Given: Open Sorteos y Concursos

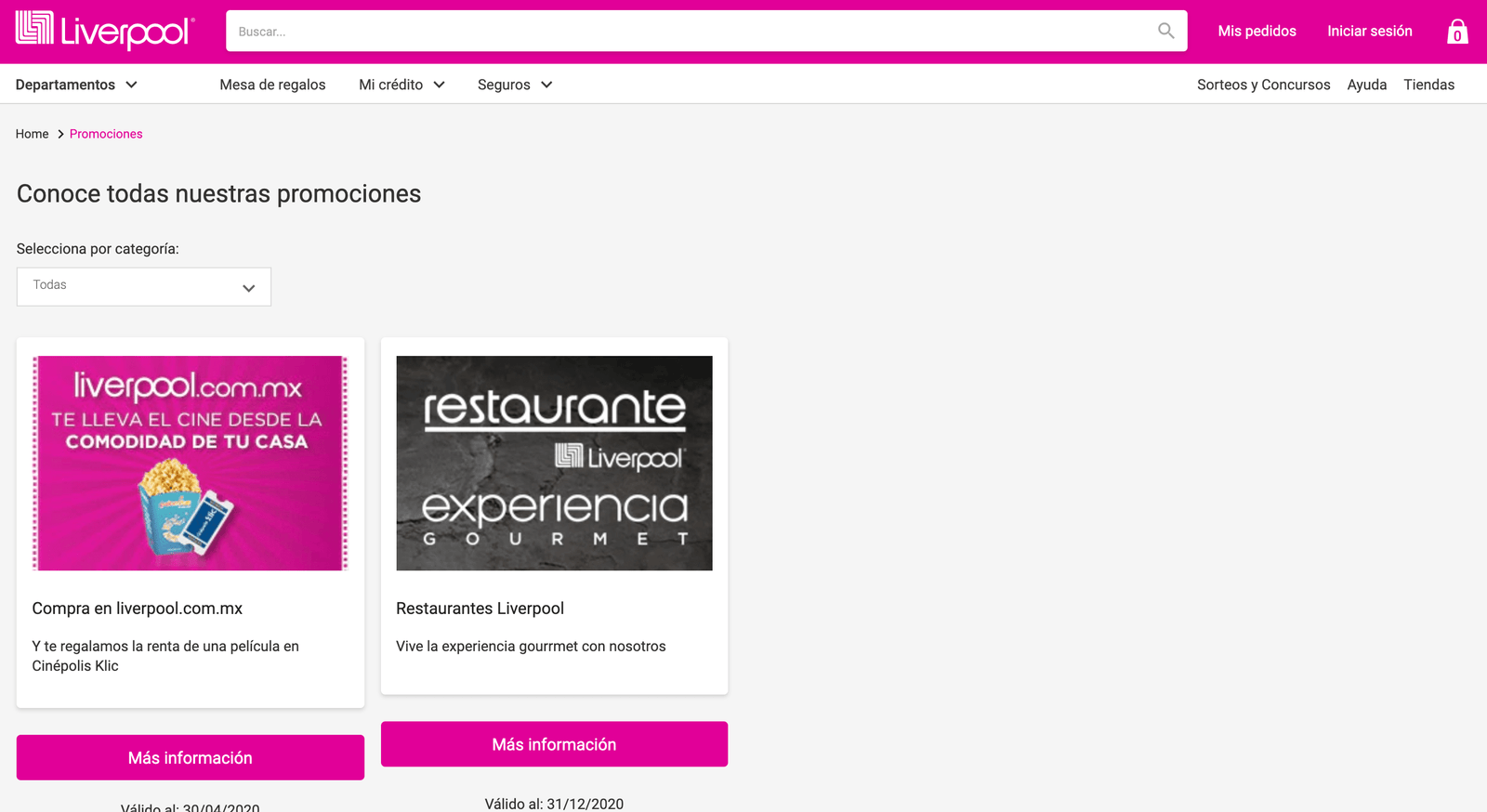Looking at the screenshot, I should (x=1263, y=85).
